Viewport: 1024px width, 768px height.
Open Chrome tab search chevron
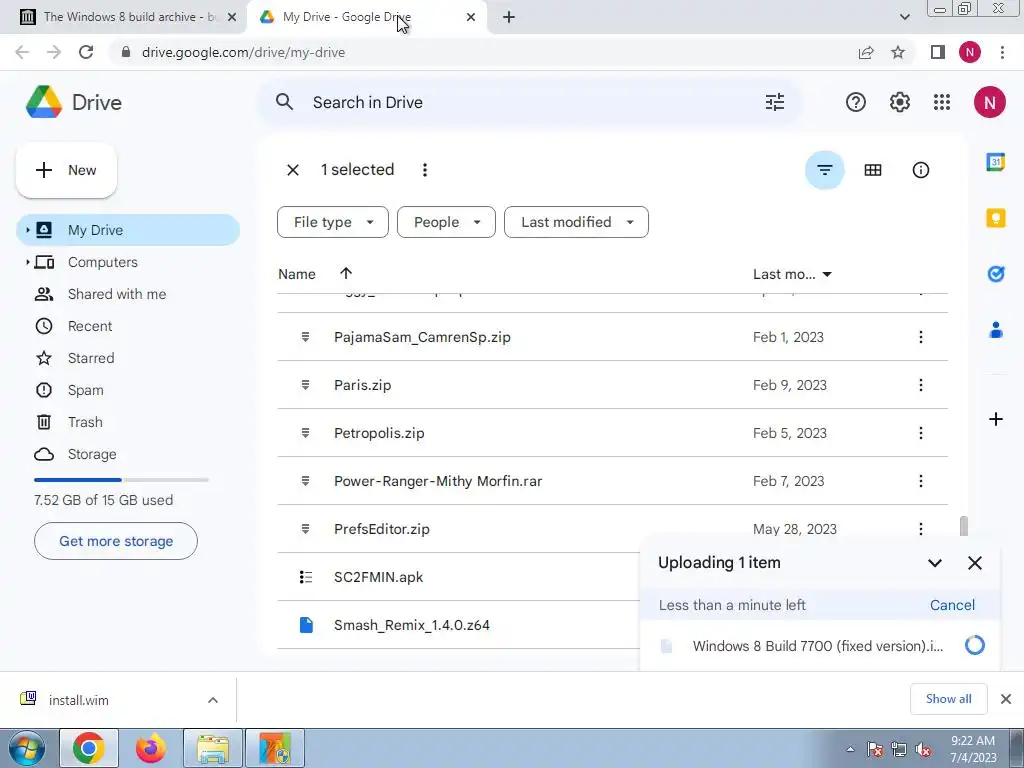904,17
